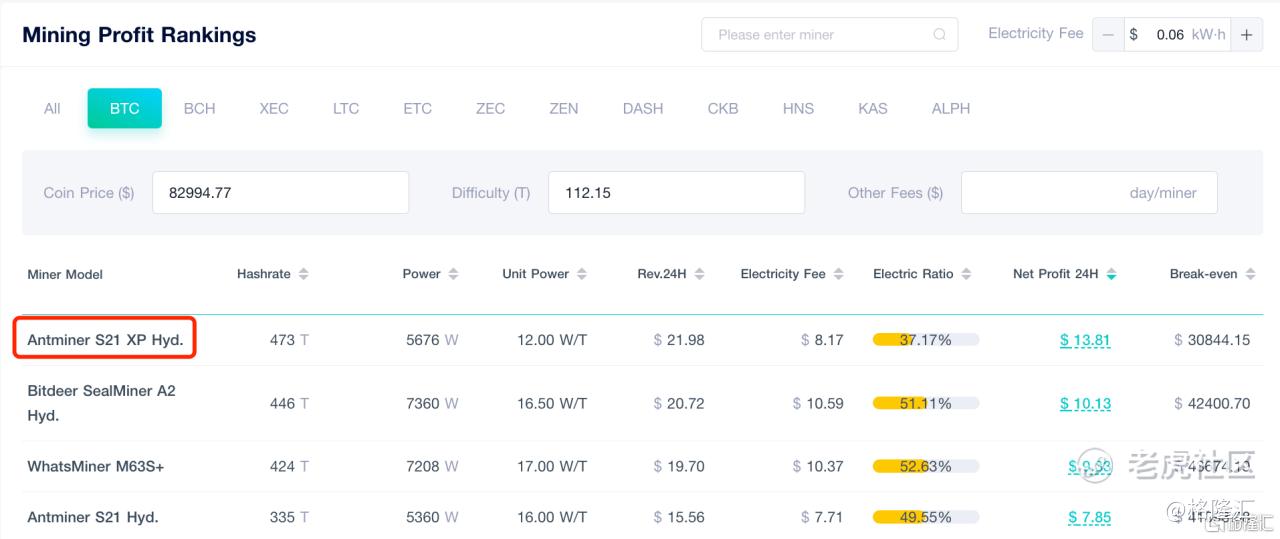This screenshot has width=1280, height=539.
Task: Sort by Electric Ratio column arrows
Action: (x=966, y=274)
